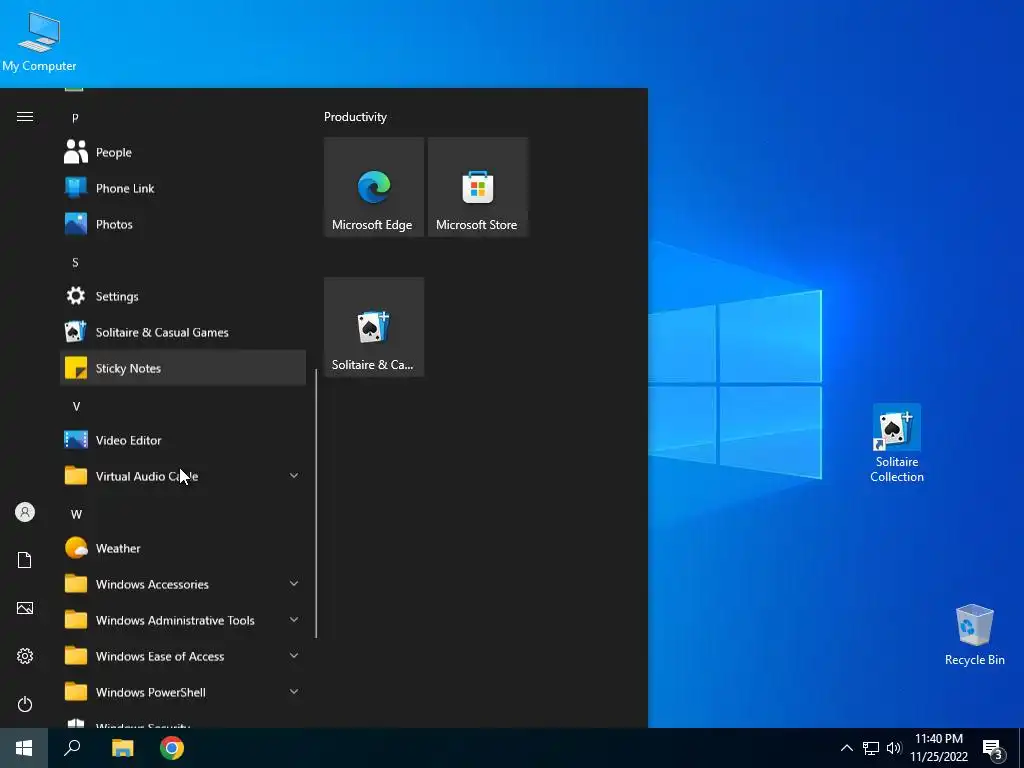Launch Video Editor
The width and height of the screenshot is (1024, 768).
pyautogui.click(x=182, y=440)
